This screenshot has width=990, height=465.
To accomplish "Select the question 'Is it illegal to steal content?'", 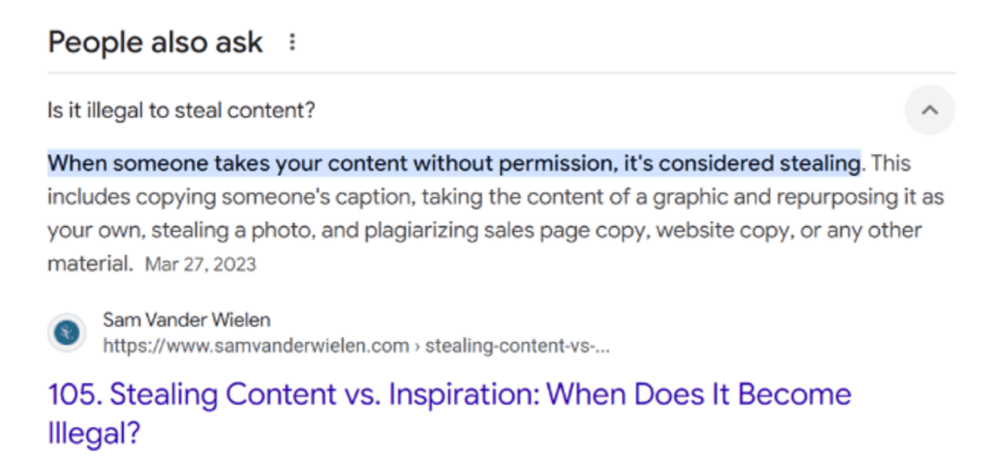I will tap(181, 111).
